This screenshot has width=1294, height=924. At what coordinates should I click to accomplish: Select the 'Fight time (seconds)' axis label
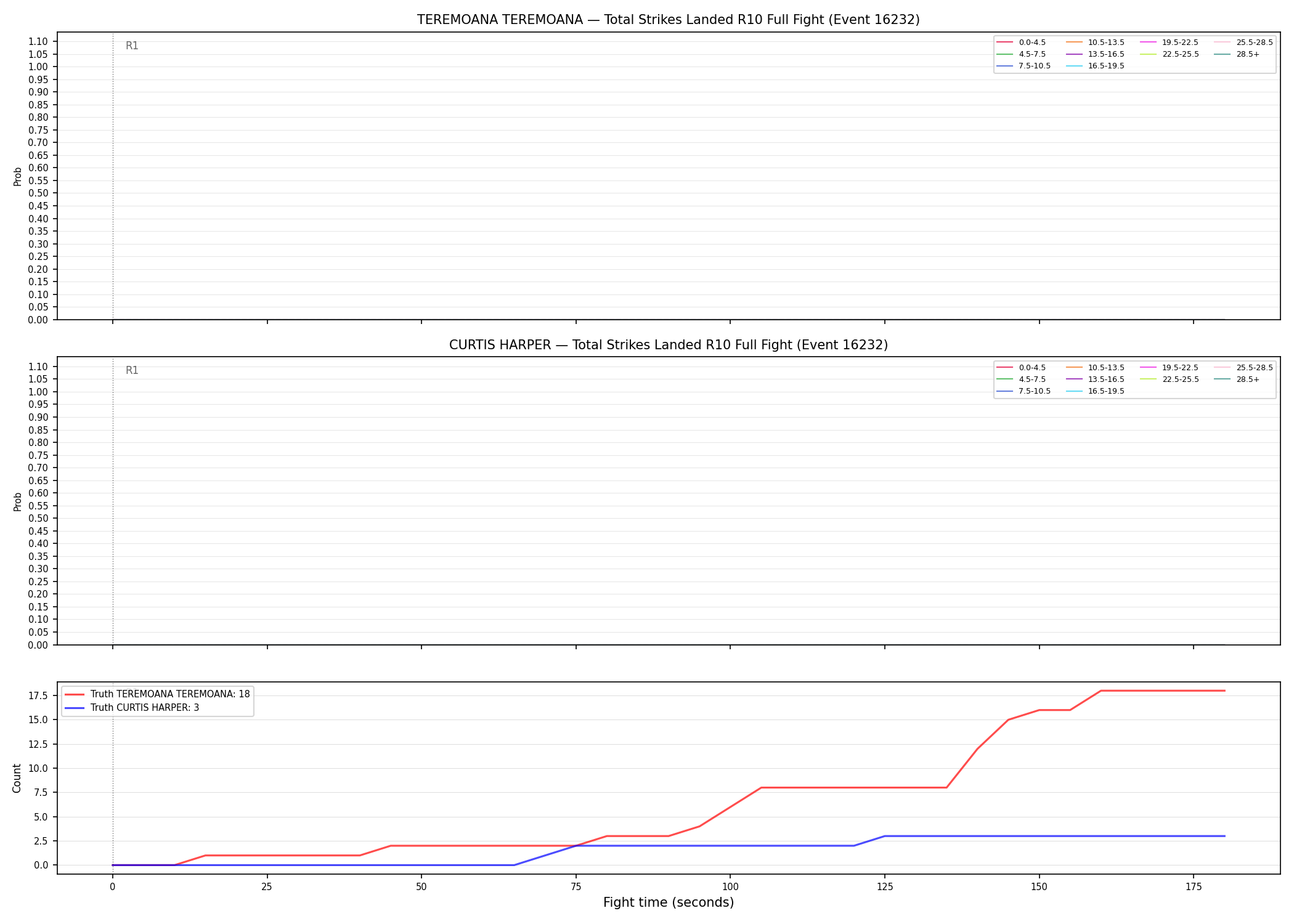pos(669,902)
